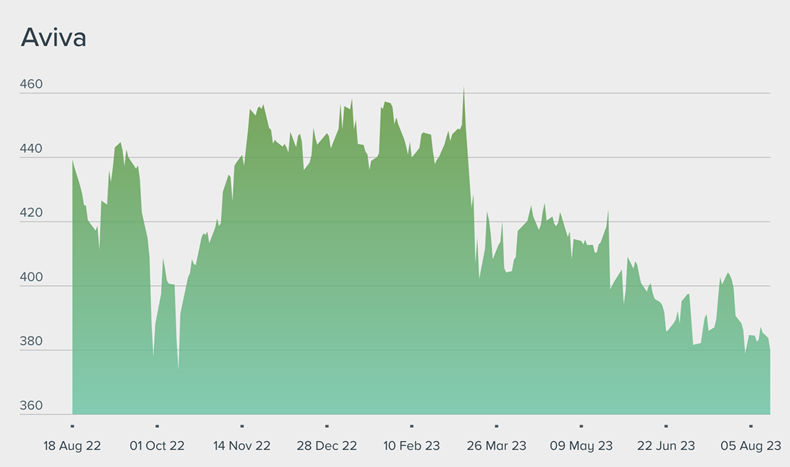Select the 14 Nov 22 date label
The image size is (790, 467).
242,446
